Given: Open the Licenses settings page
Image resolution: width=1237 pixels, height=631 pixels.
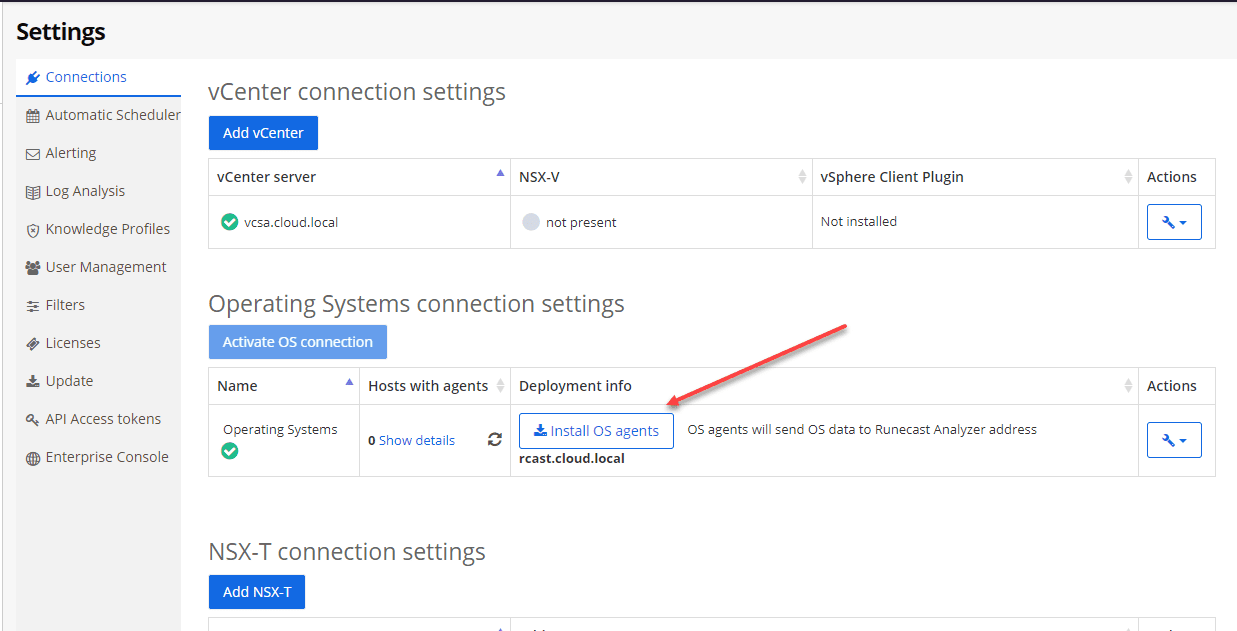Looking at the screenshot, I should tap(73, 343).
